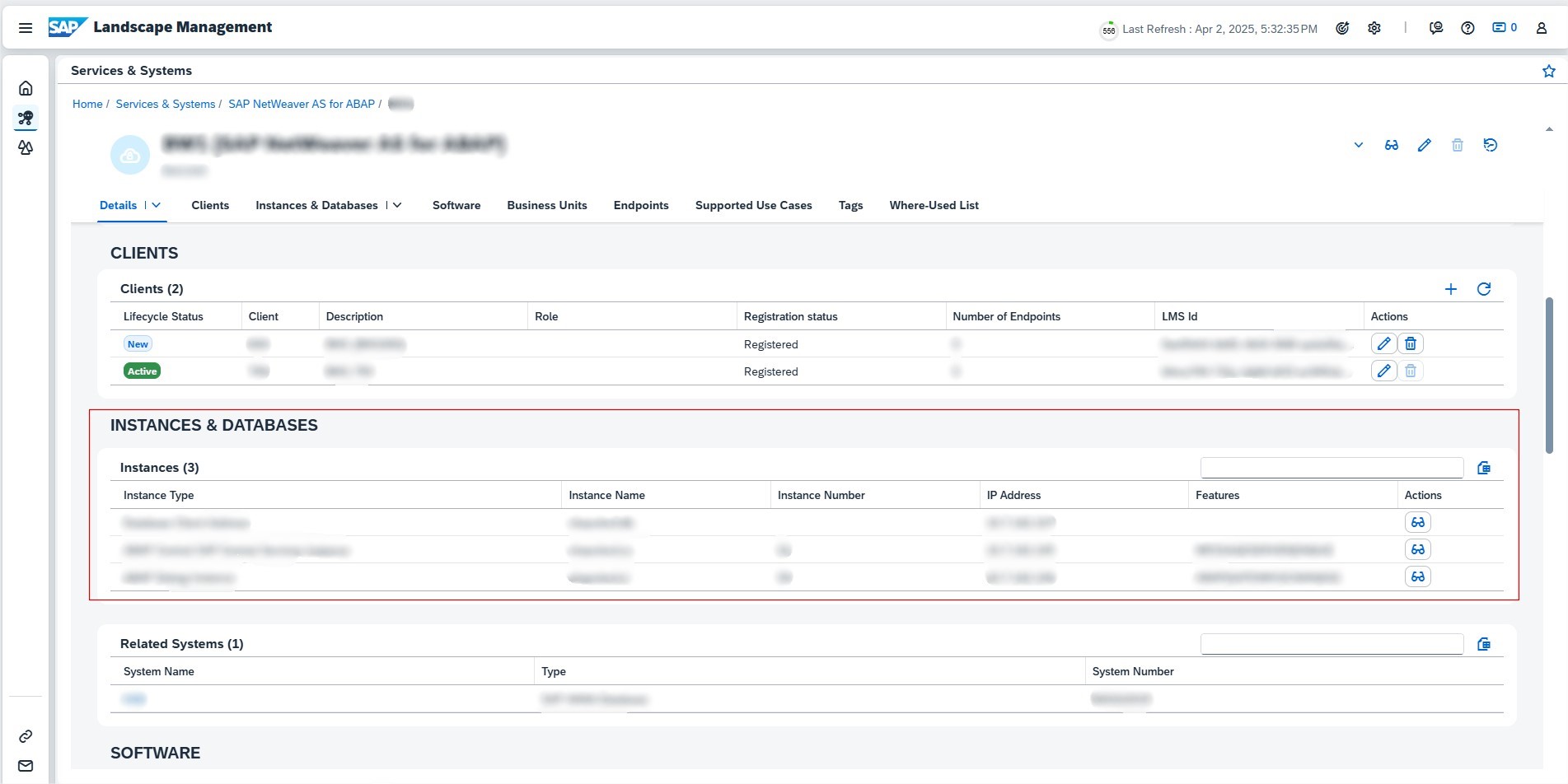The image size is (1568, 784).
Task: Refresh the Clients table
Action: tap(1483, 289)
